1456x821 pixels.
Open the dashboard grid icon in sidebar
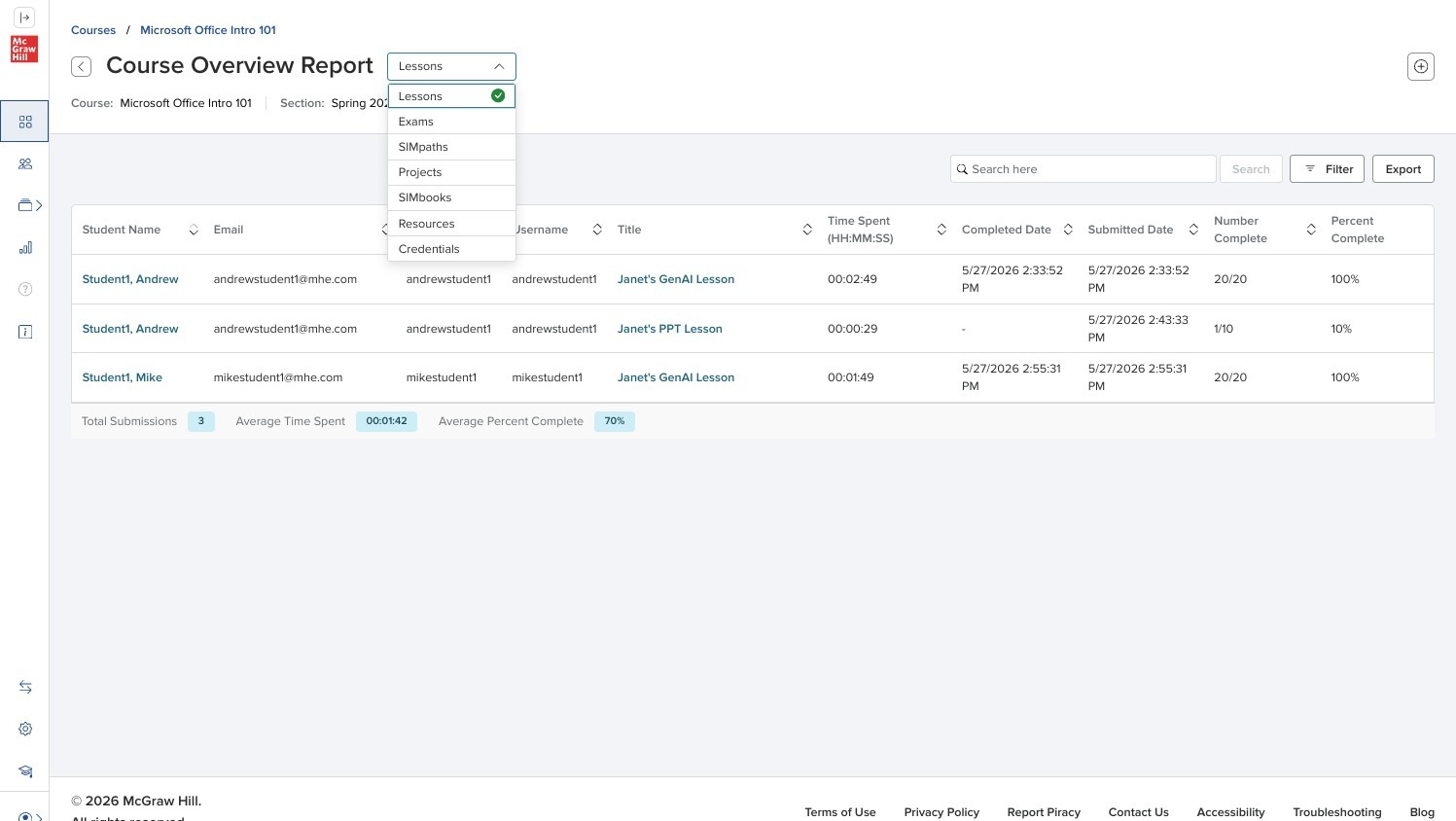click(25, 122)
